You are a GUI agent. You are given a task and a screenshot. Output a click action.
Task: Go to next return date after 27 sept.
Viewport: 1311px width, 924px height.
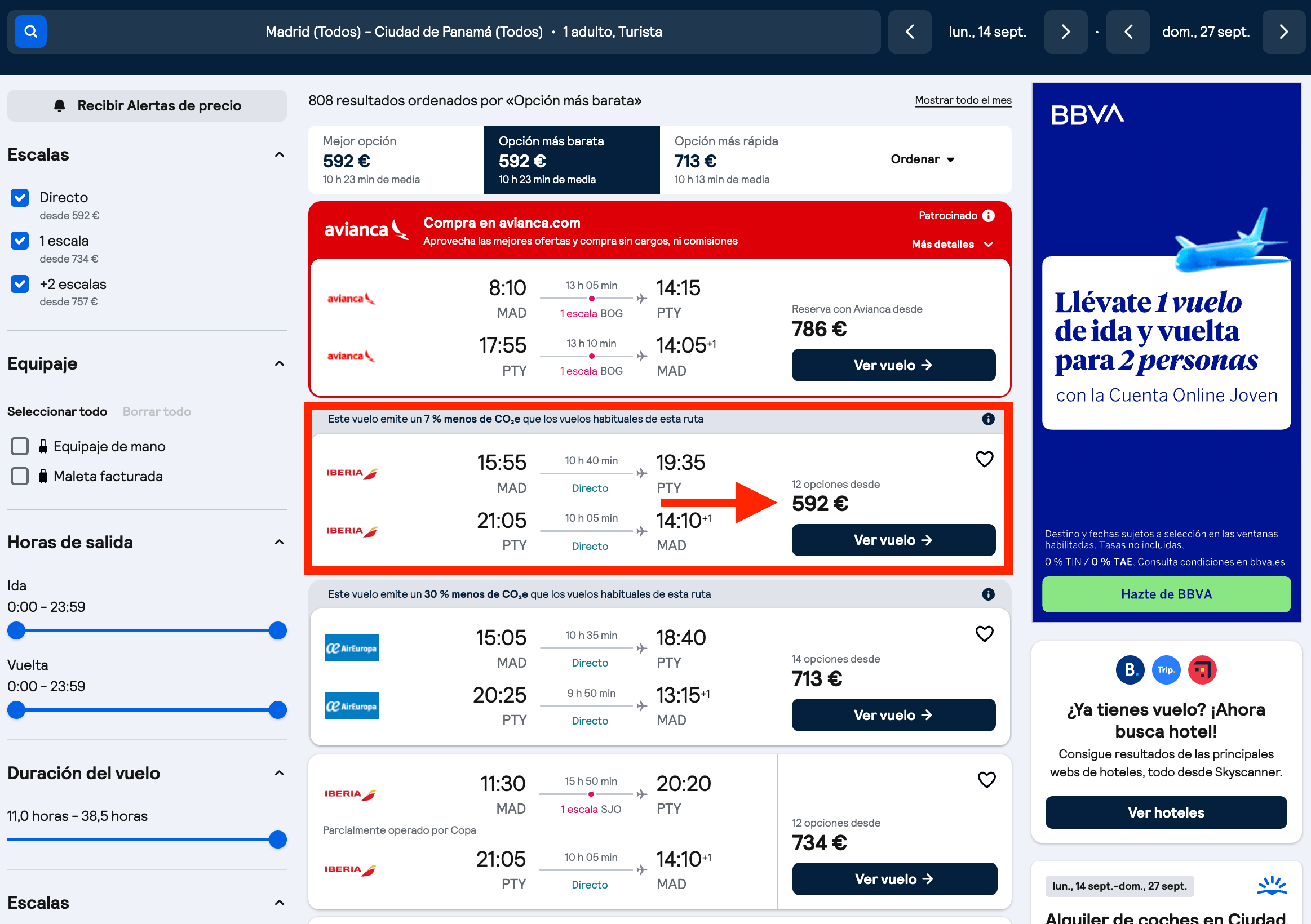tap(1283, 32)
